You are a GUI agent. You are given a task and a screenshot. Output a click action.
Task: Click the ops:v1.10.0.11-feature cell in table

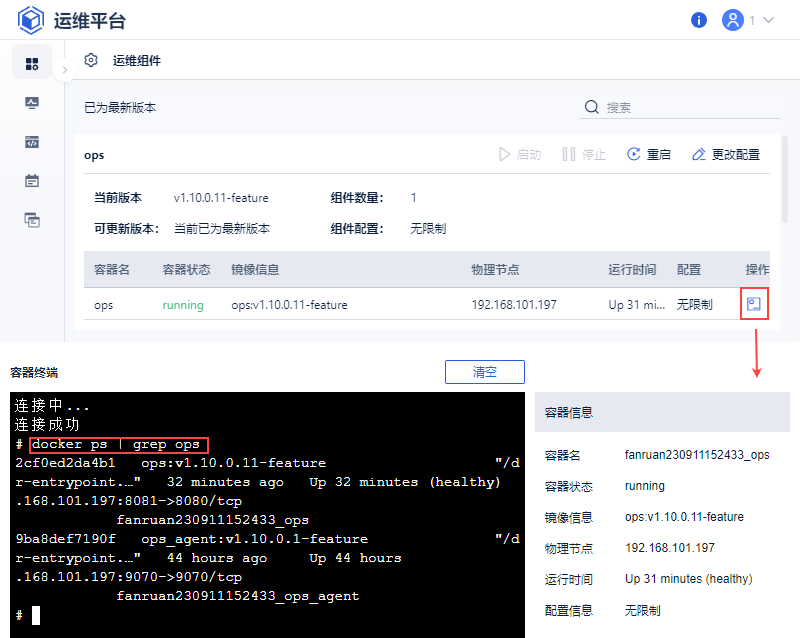[289, 305]
